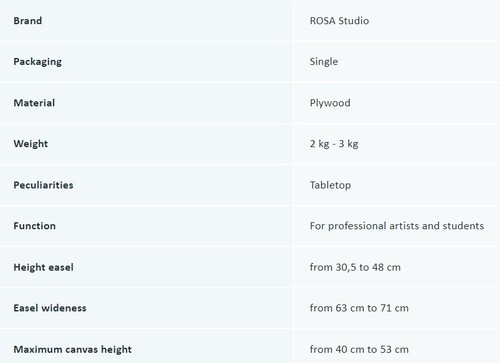Click the 'Brand' label
Screen dimensions: 500x363
pyautogui.click(x=28, y=21)
